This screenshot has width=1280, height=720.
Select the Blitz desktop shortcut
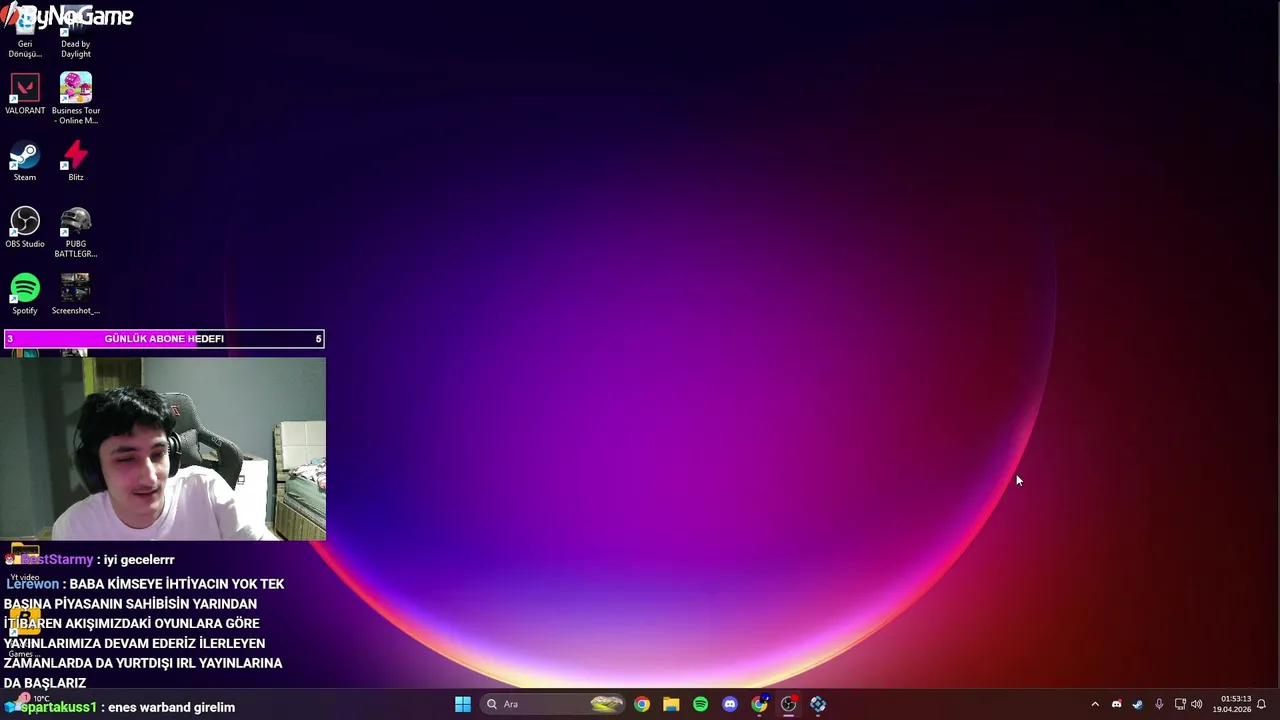76,162
